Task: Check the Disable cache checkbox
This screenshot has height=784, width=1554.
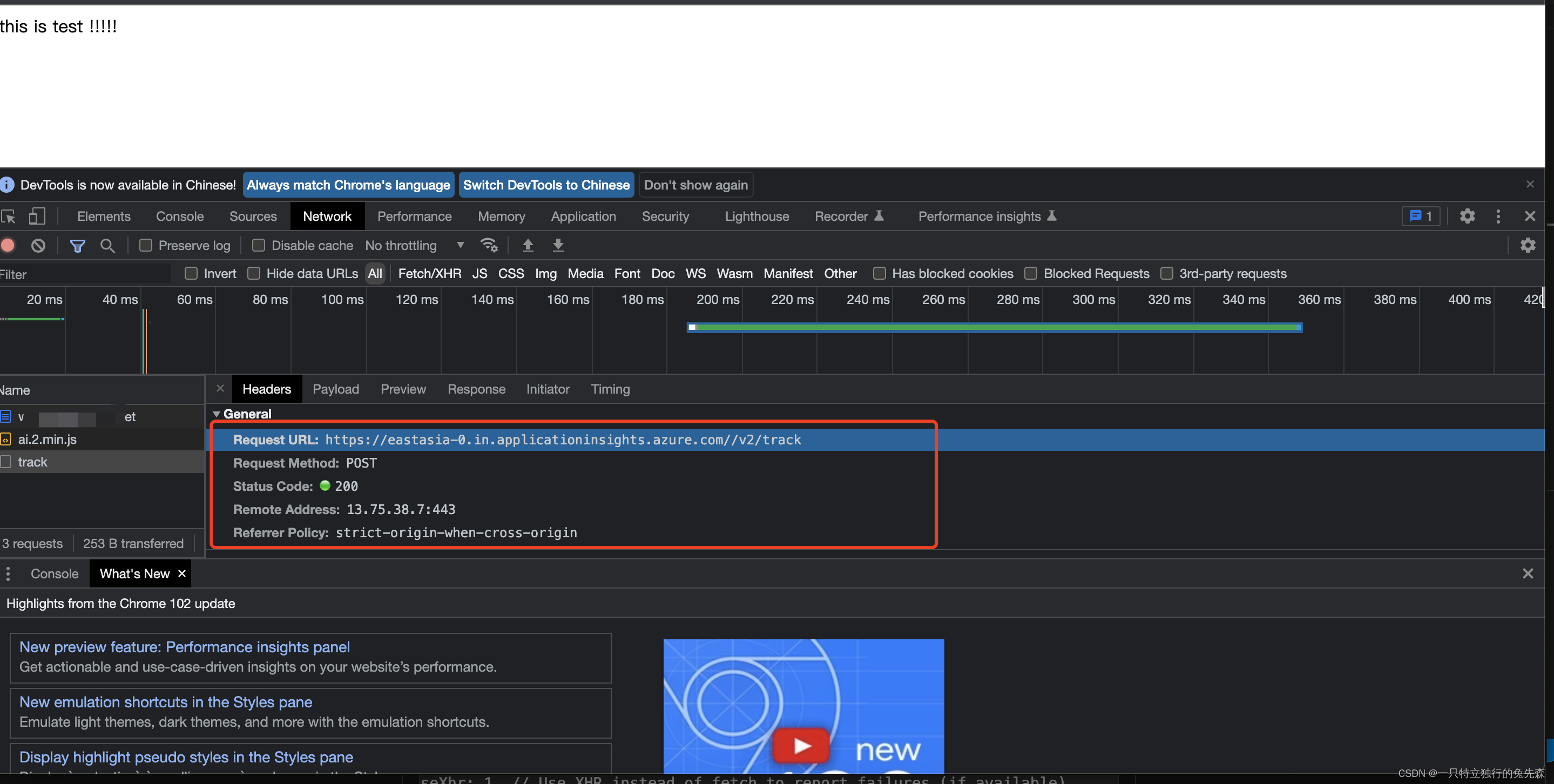Action: [259, 246]
